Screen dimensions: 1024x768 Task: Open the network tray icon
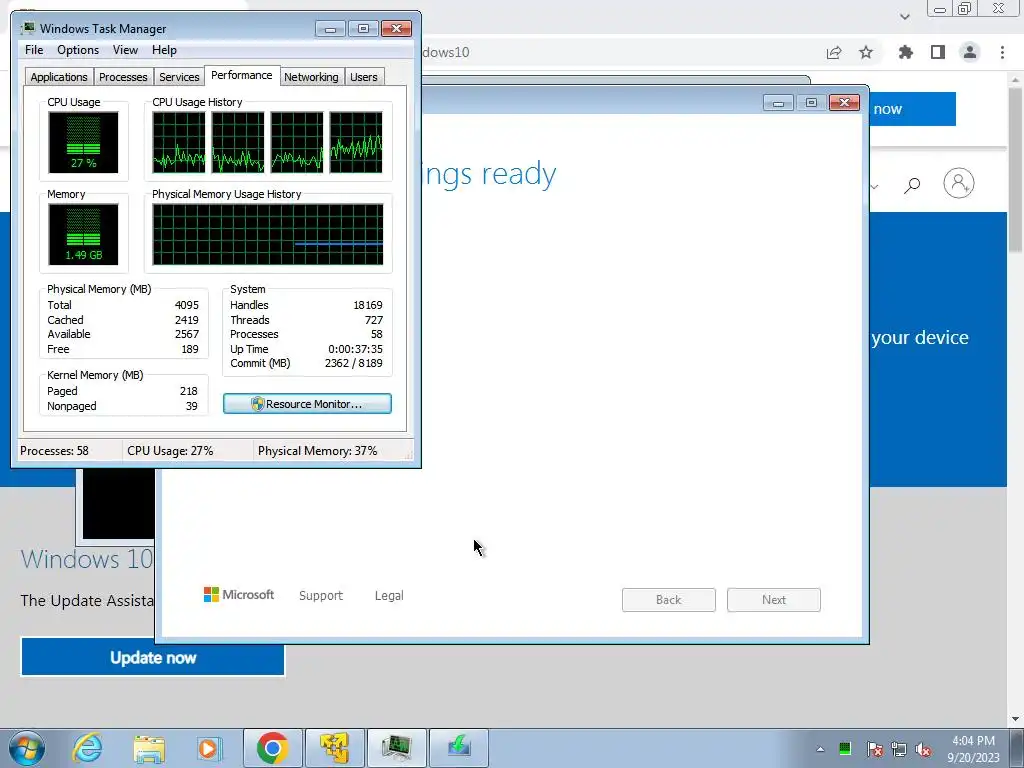[x=899, y=749]
